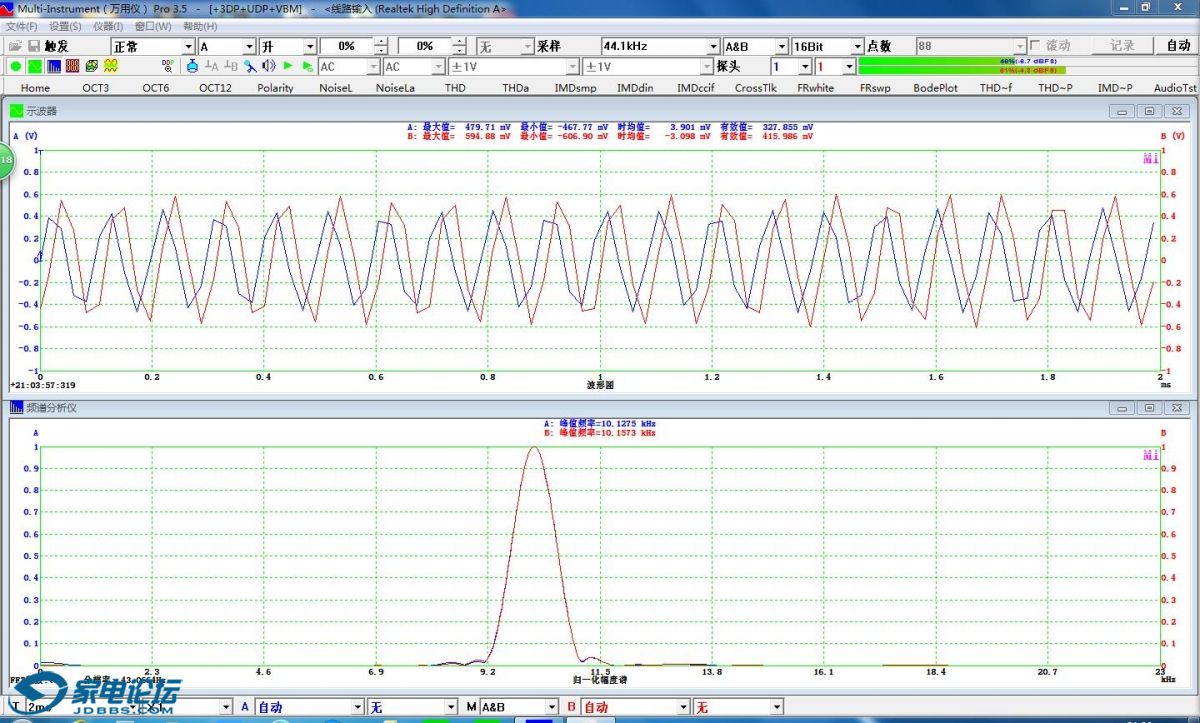Restore the oscilloscope panel window
Viewport: 1200px width, 723px height.
point(1149,111)
